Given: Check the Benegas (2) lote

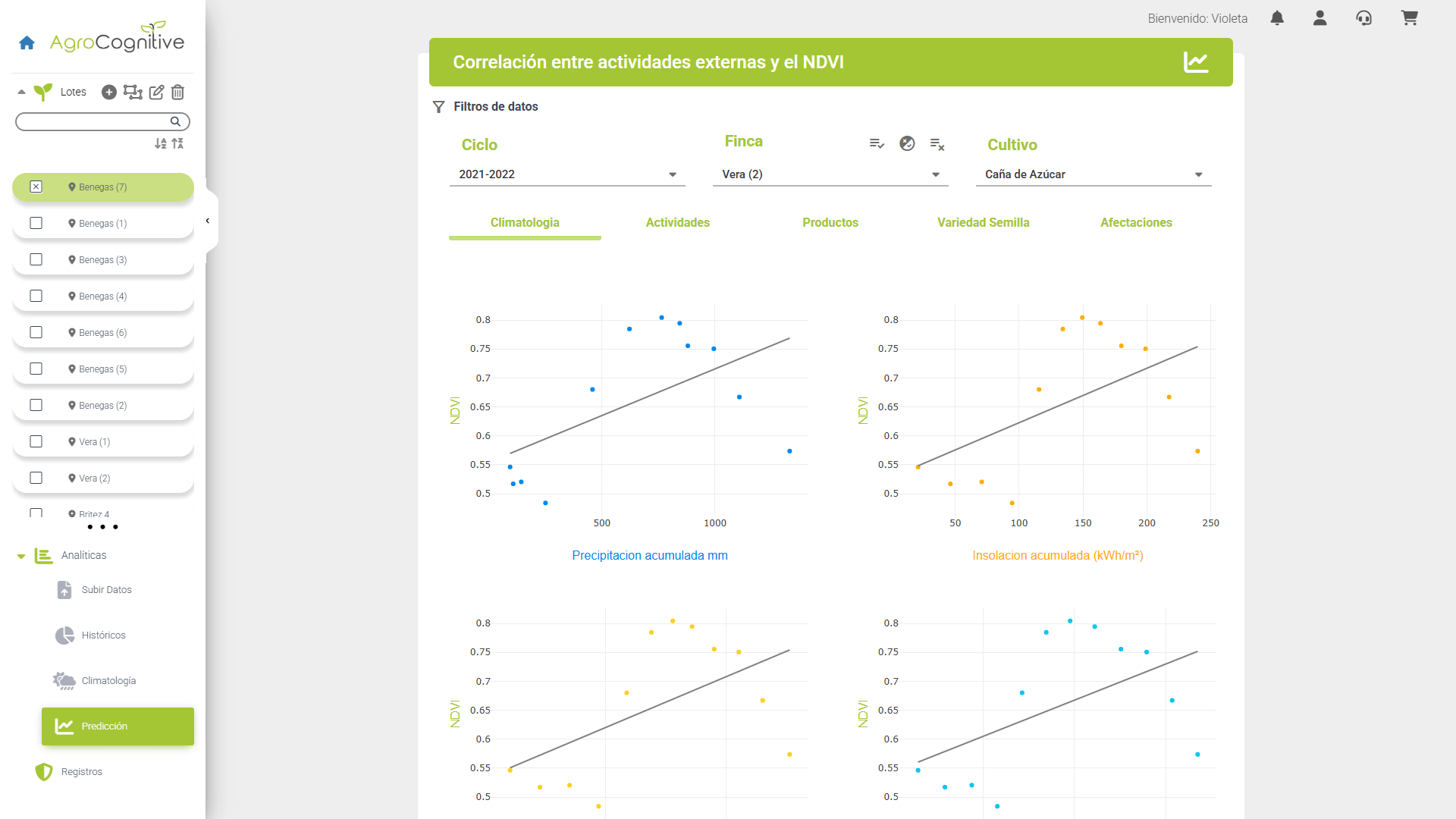Looking at the screenshot, I should click(x=36, y=405).
